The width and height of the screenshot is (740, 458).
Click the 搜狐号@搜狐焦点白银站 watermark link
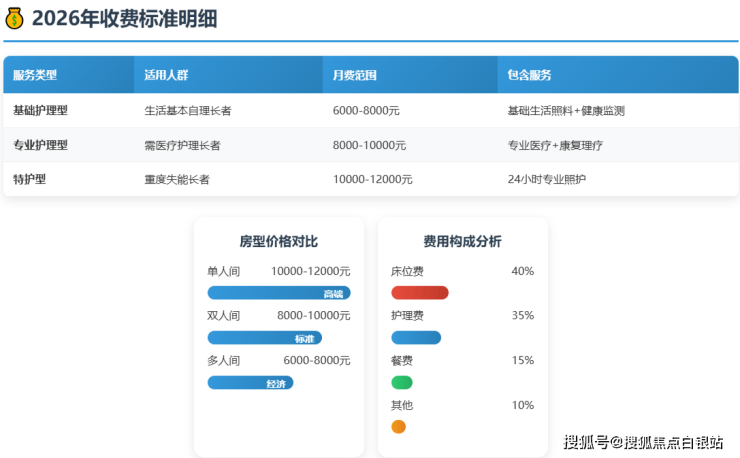pos(642,442)
